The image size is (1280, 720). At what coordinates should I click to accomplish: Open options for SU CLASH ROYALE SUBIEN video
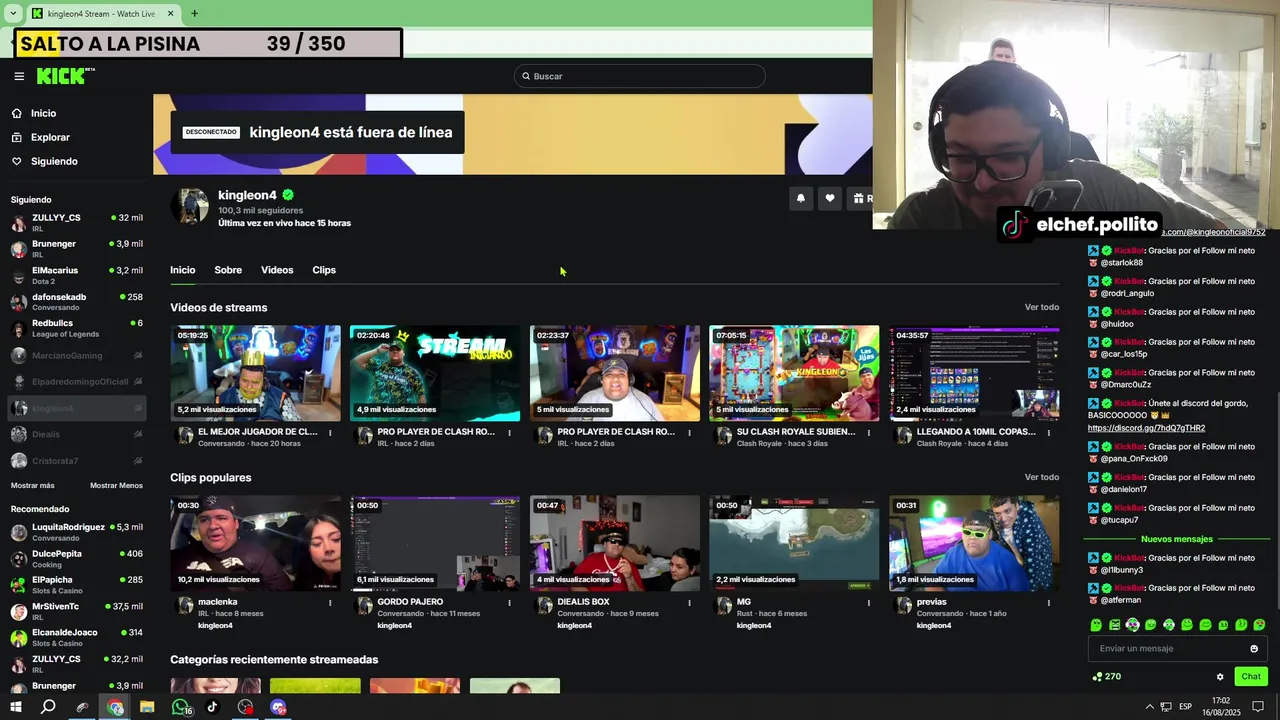[x=868, y=433]
